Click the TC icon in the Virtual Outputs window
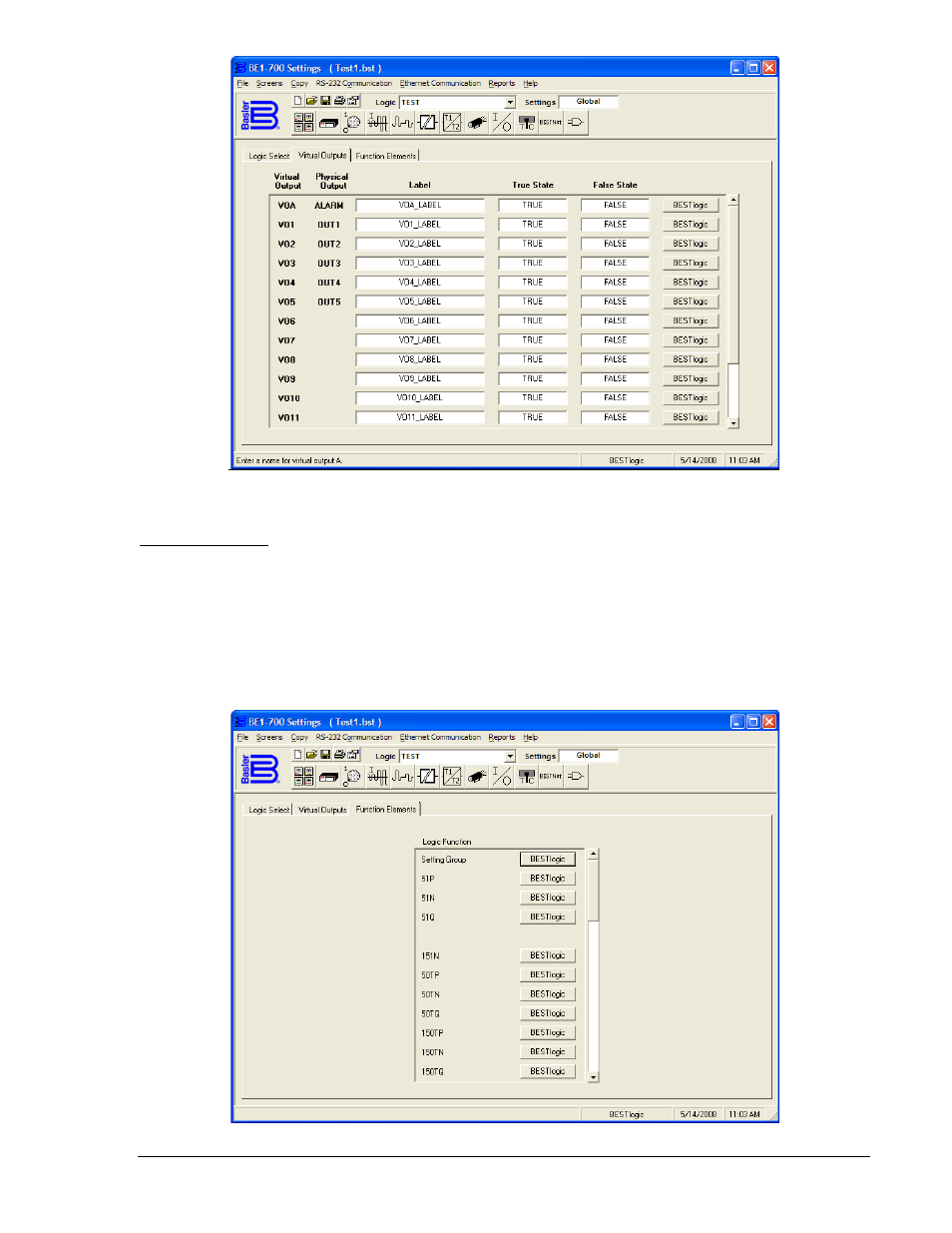The height and width of the screenshot is (1233, 952). click(527, 122)
